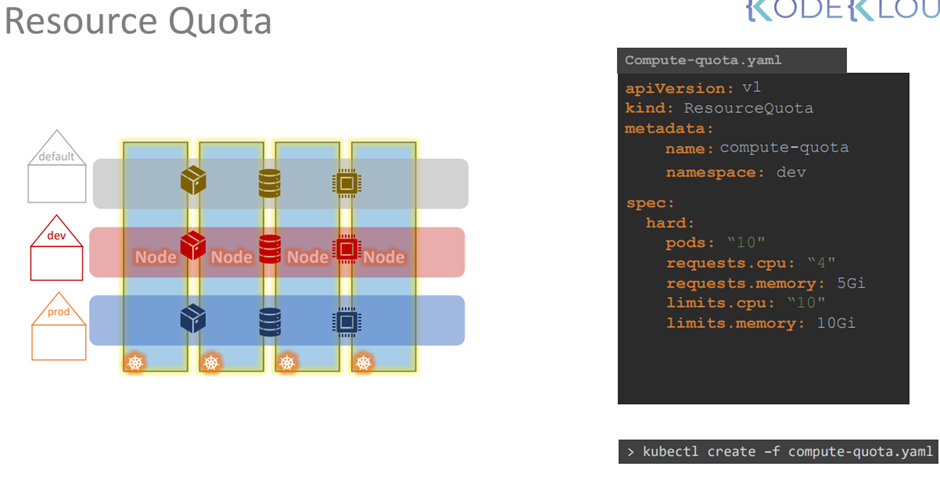
Task: Click the kubectl create -f compute-quota.yaml command
Action: click(x=778, y=452)
